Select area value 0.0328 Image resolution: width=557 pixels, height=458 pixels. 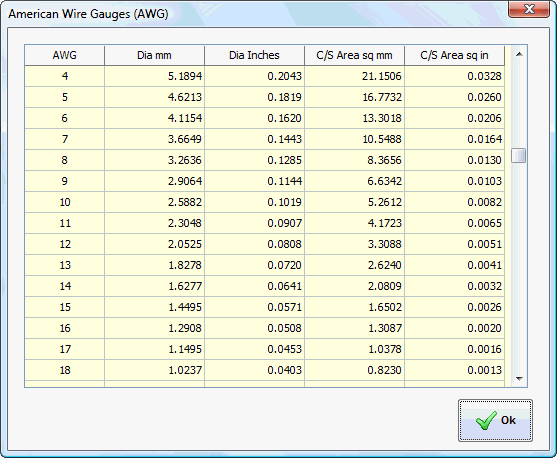point(454,76)
